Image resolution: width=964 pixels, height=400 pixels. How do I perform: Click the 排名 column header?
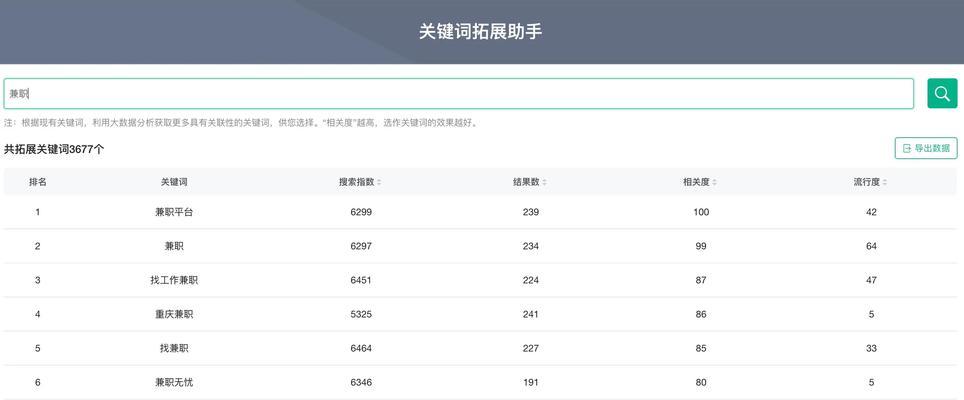[38, 182]
